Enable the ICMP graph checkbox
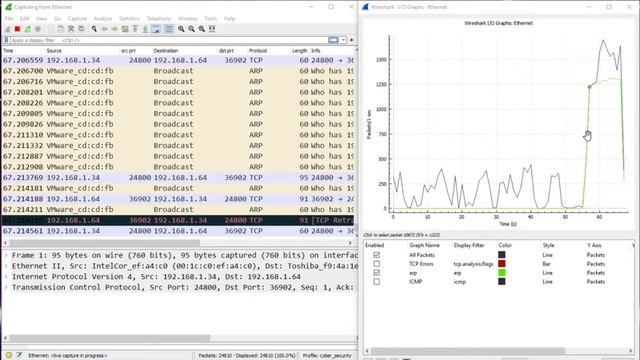 tap(376, 282)
